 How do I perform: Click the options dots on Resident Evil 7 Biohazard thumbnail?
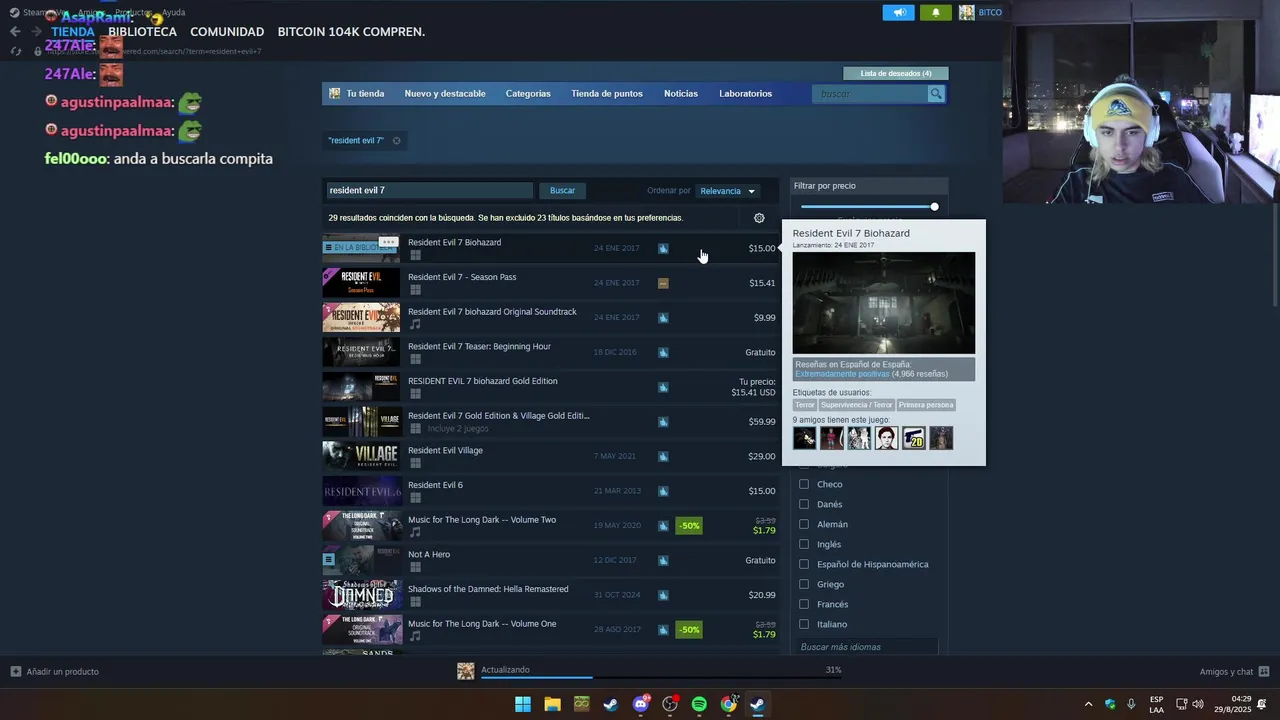point(388,241)
